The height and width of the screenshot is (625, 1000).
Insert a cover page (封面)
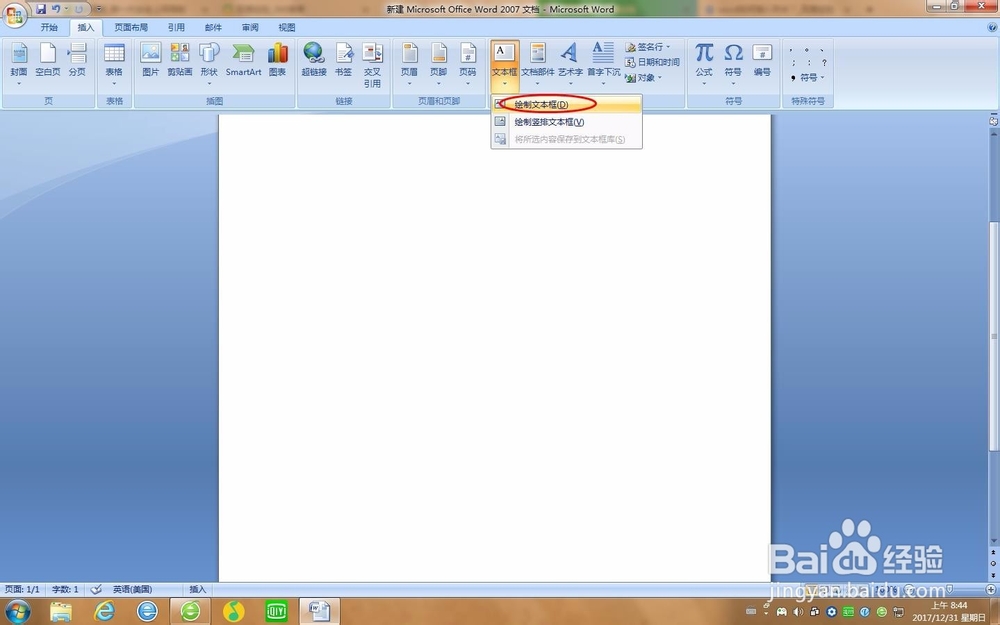pyautogui.click(x=19, y=64)
